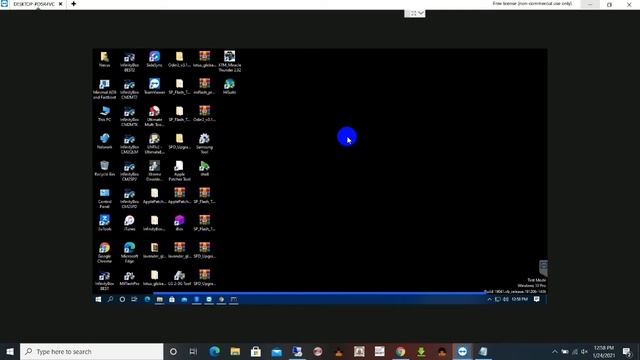The height and width of the screenshot is (360, 640).
Task: Open Task View on the local taskbar
Action: click(193, 351)
